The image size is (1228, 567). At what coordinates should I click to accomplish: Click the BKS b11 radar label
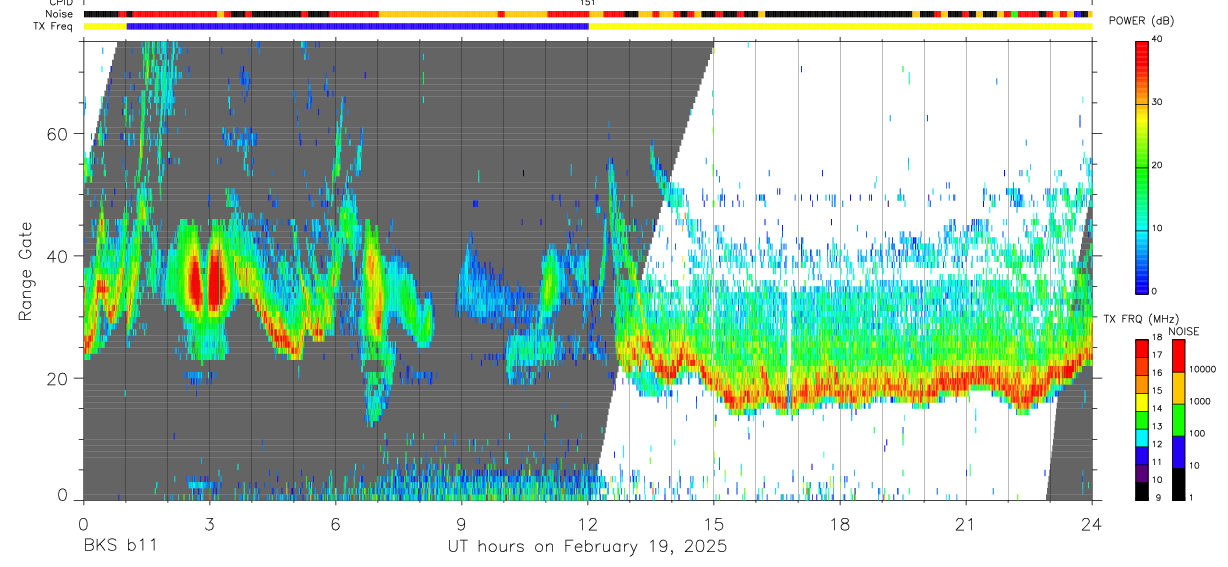pyautogui.click(x=119, y=547)
